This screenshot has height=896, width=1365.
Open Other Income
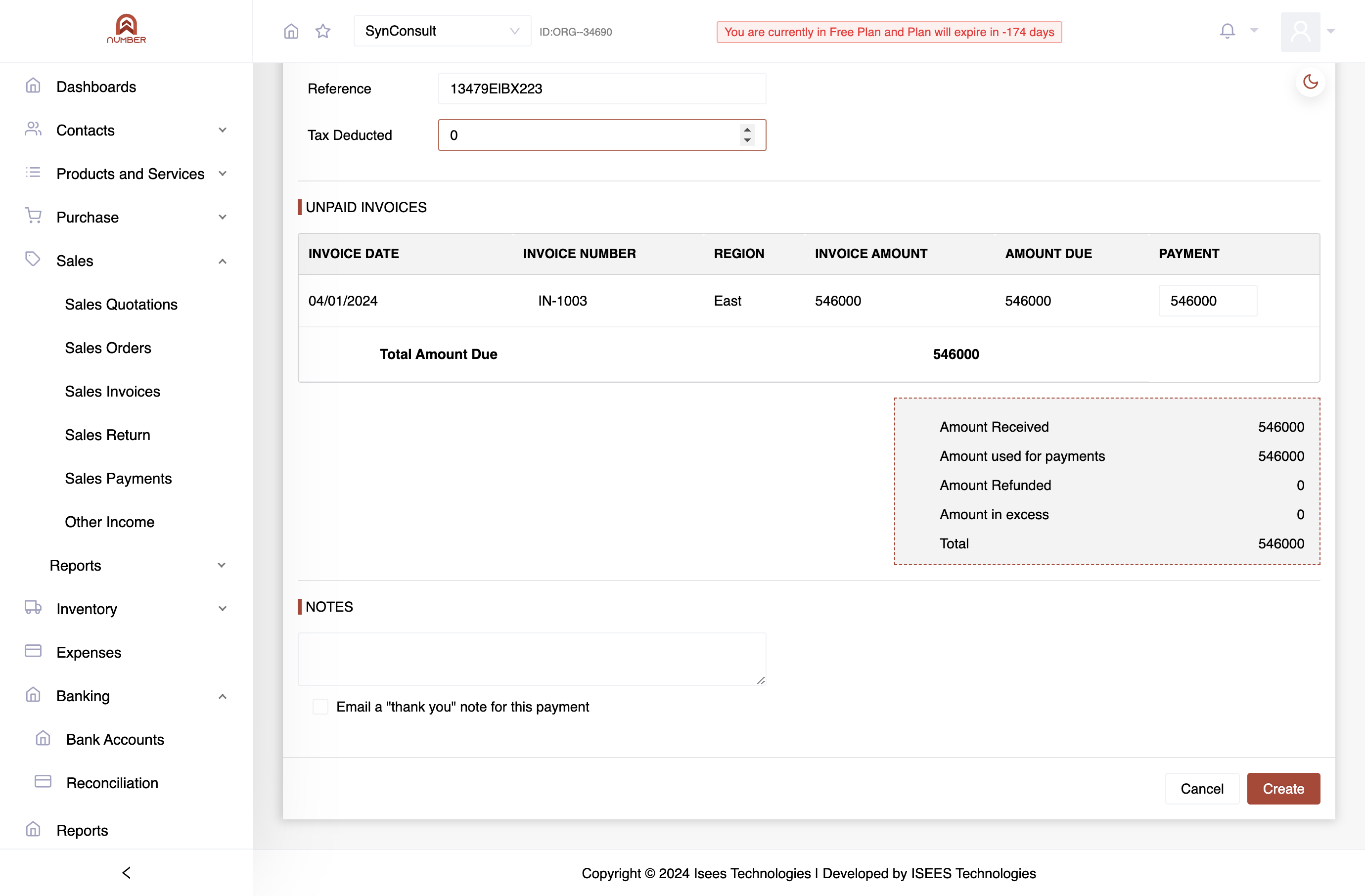pyautogui.click(x=109, y=522)
